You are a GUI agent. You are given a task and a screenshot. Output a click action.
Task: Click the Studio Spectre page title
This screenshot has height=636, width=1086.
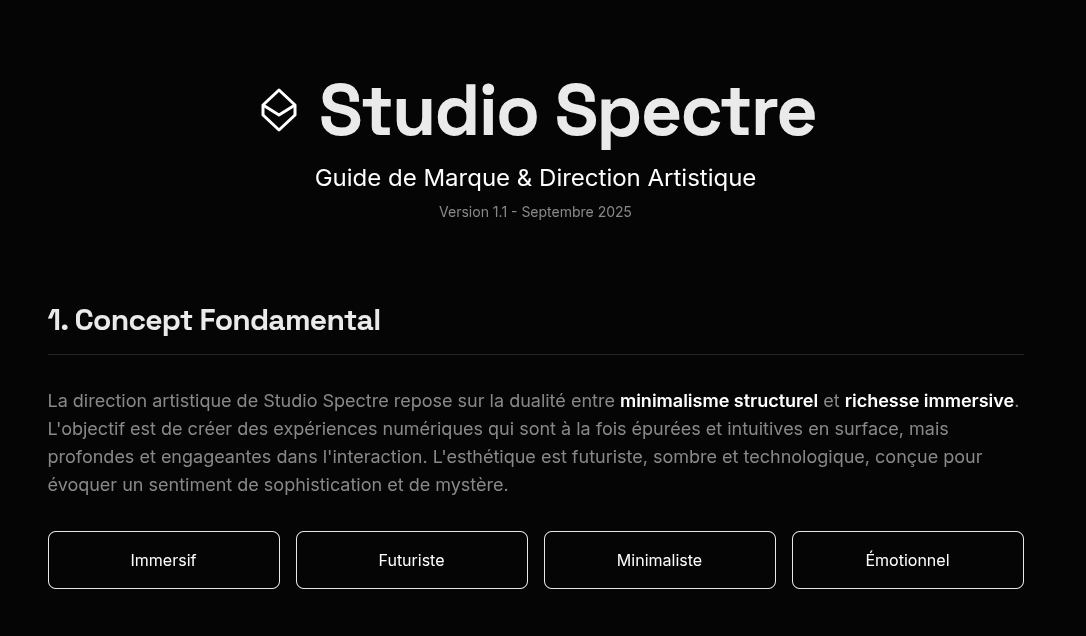click(567, 110)
